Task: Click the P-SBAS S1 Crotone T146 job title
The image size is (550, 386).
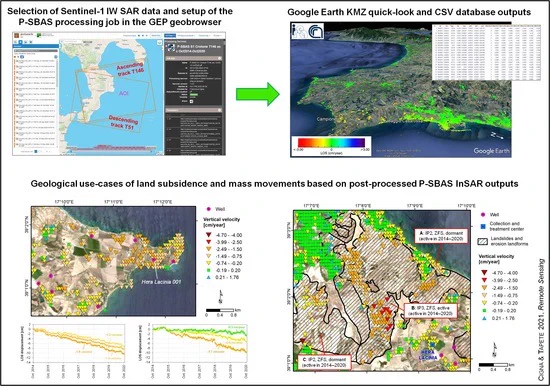Action: click(199, 49)
